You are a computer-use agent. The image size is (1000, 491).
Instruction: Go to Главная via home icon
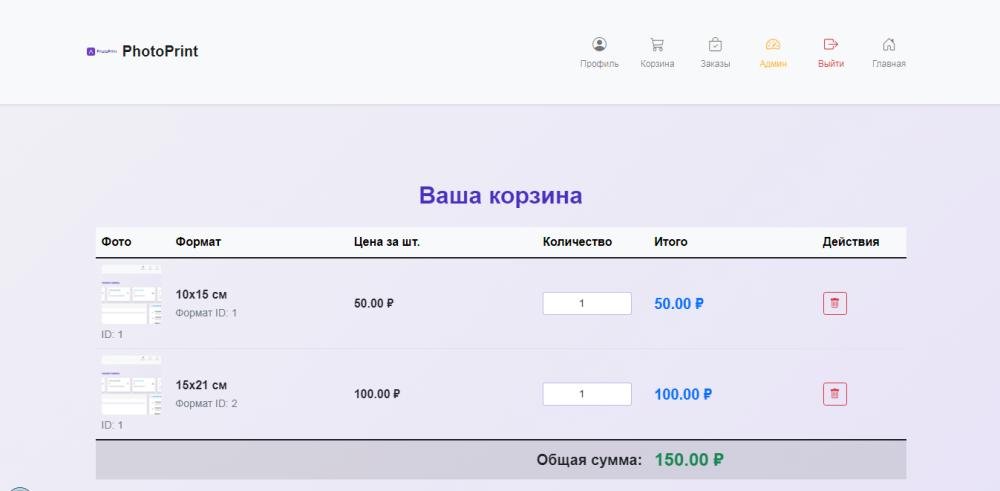point(888,44)
